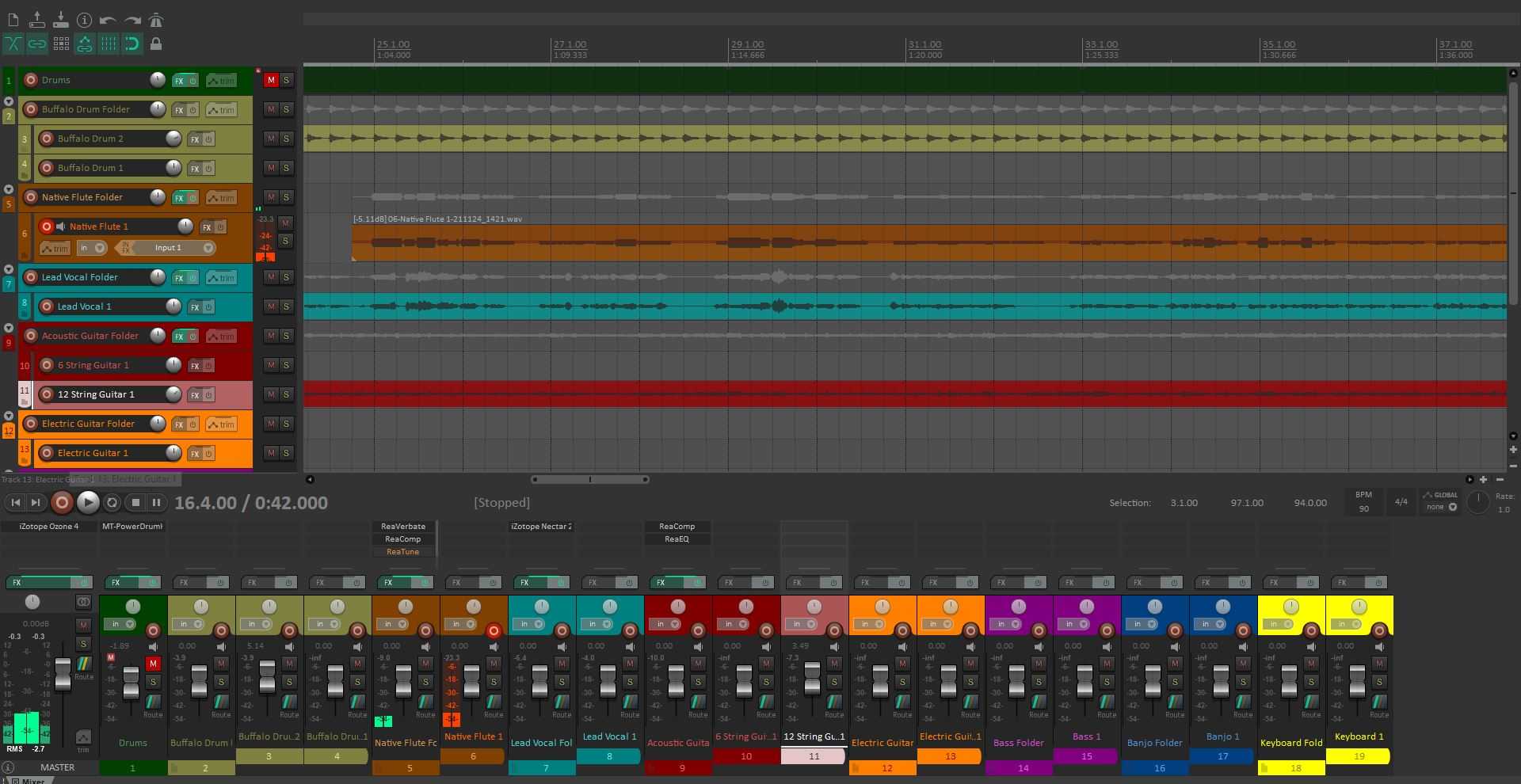Screen dimensions: 1521x784
Task: Collapse the Electric Guitar Folder arrow
Action: [9, 416]
